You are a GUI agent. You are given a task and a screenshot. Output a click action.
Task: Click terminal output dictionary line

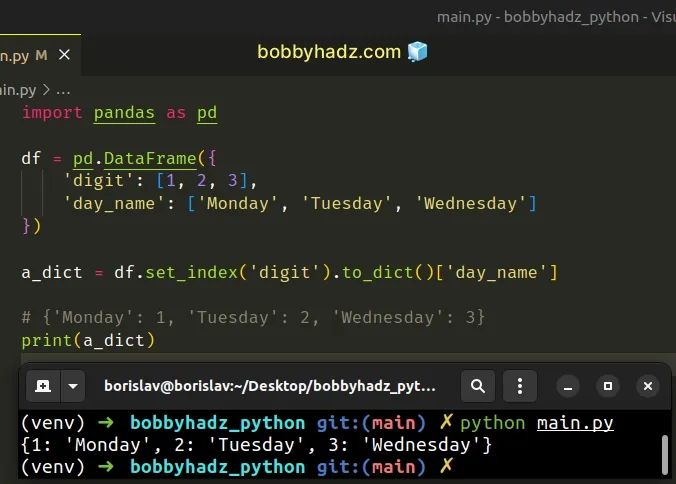pyautogui.click(x=256, y=445)
